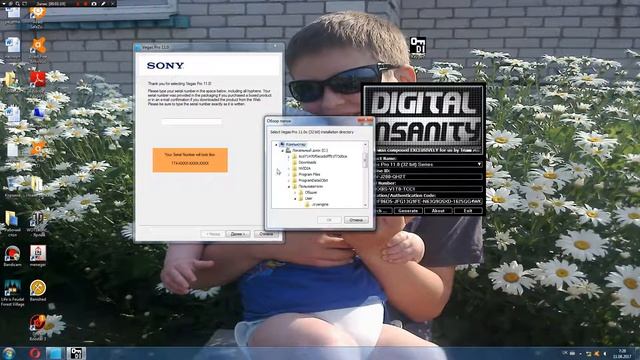Click the pencil icon in the recorder bar
640x360 pixels.
point(103,4)
